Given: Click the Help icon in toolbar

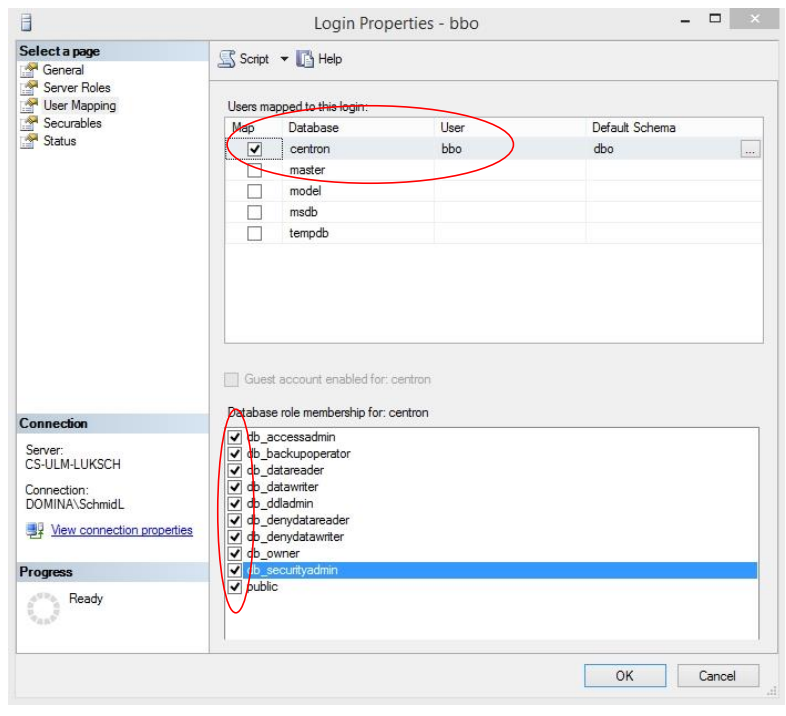Looking at the screenshot, I should coord(306,59).
